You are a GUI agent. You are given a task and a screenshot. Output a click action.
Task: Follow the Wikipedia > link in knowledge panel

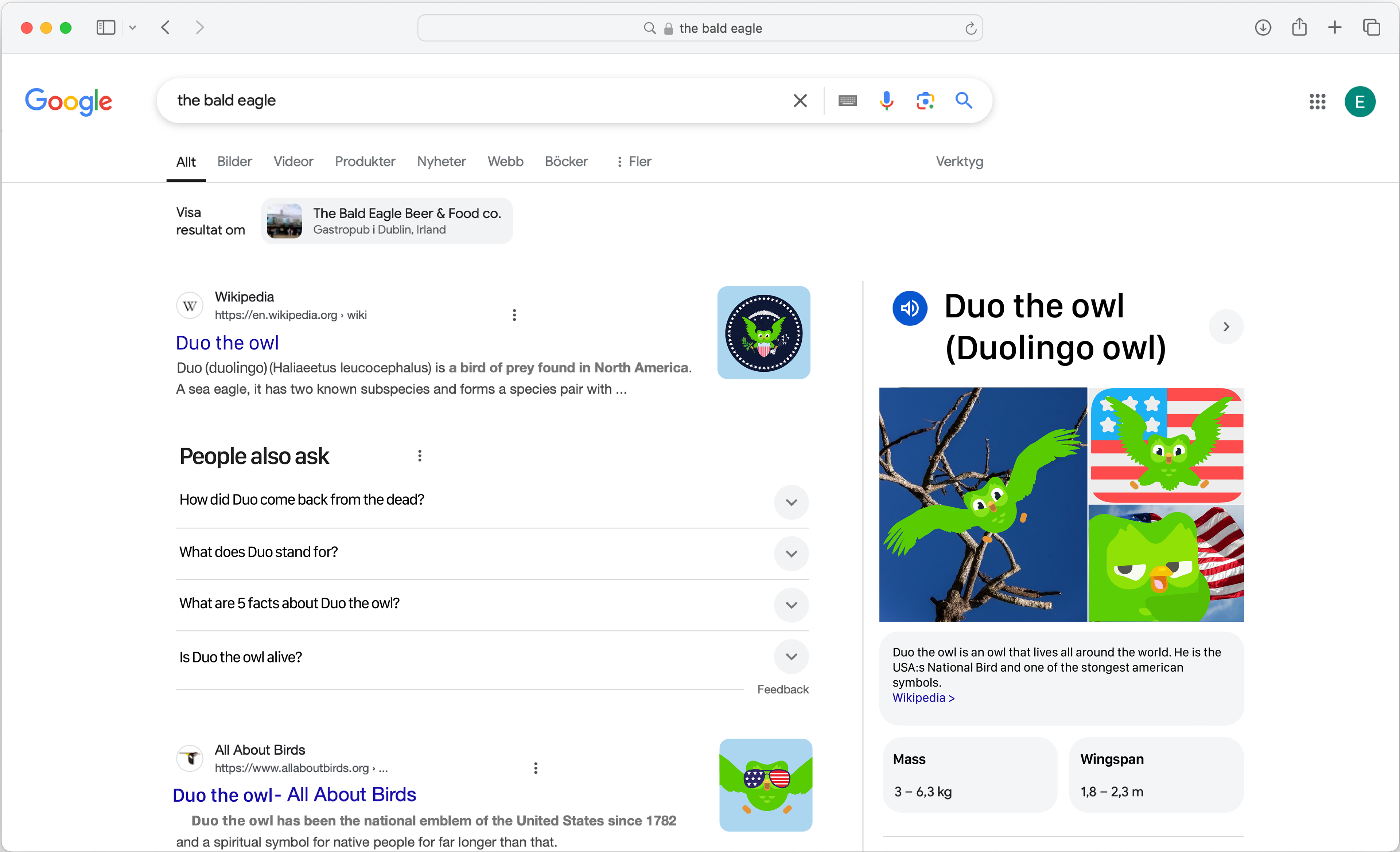coord(923,697)
